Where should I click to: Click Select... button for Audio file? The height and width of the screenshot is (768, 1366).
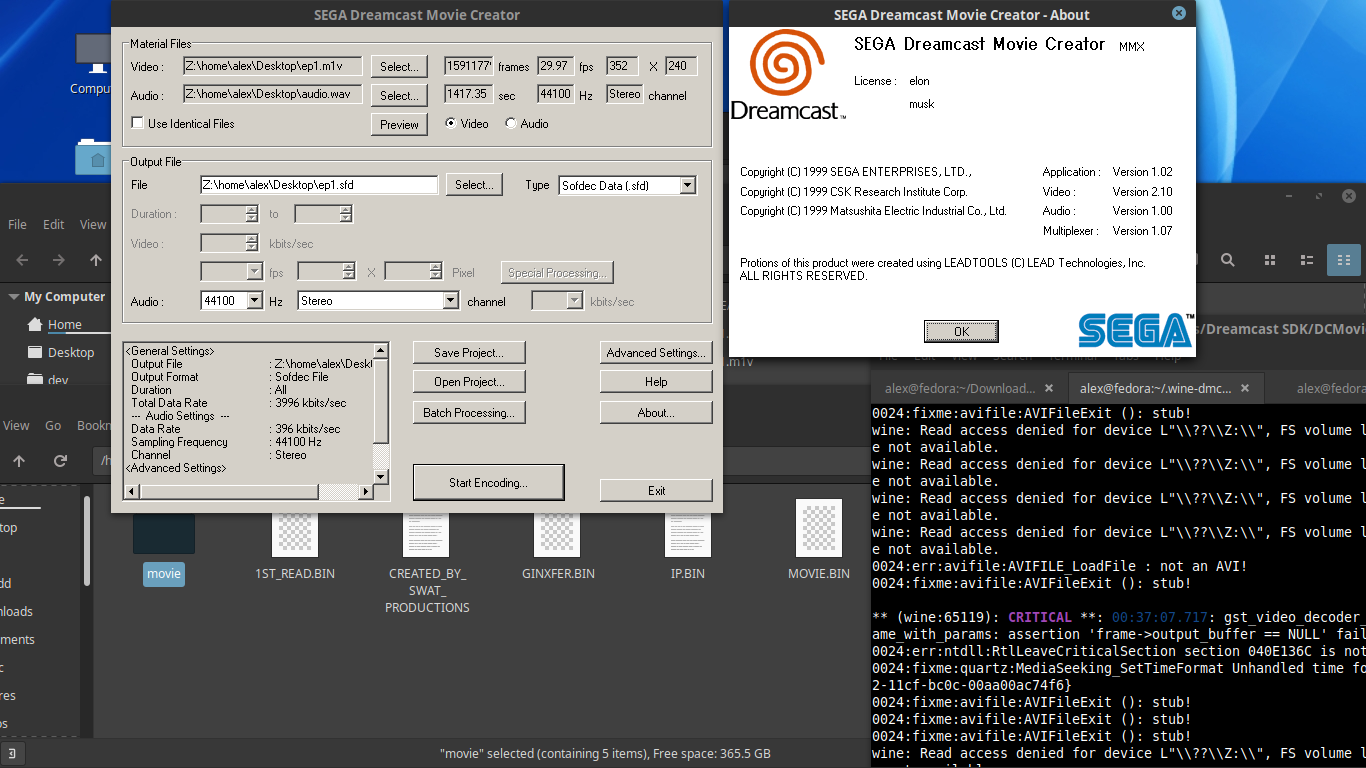[399, 96]
